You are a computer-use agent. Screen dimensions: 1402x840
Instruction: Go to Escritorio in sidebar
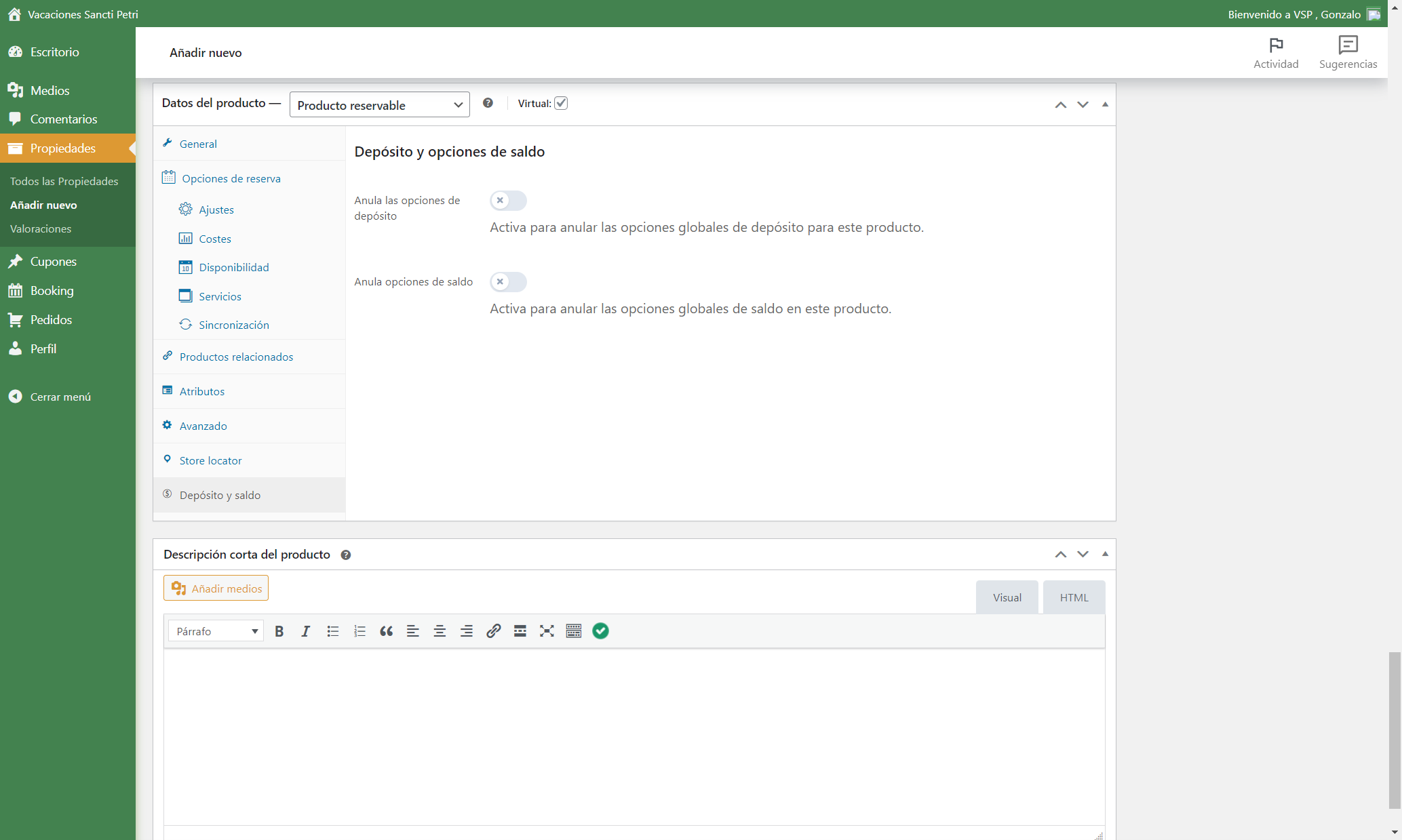pos(54,52)
